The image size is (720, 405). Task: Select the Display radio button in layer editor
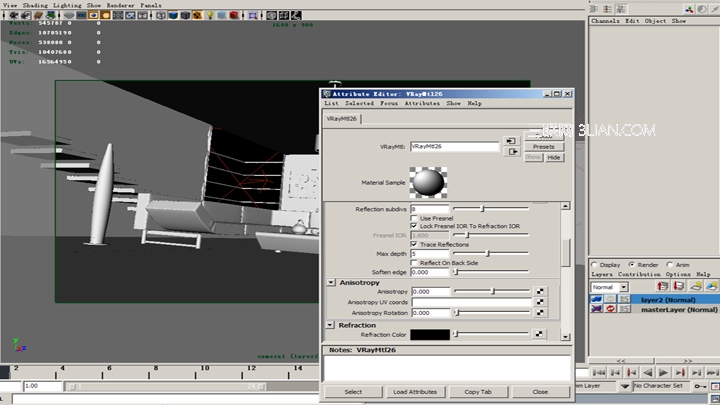[594, 264]
